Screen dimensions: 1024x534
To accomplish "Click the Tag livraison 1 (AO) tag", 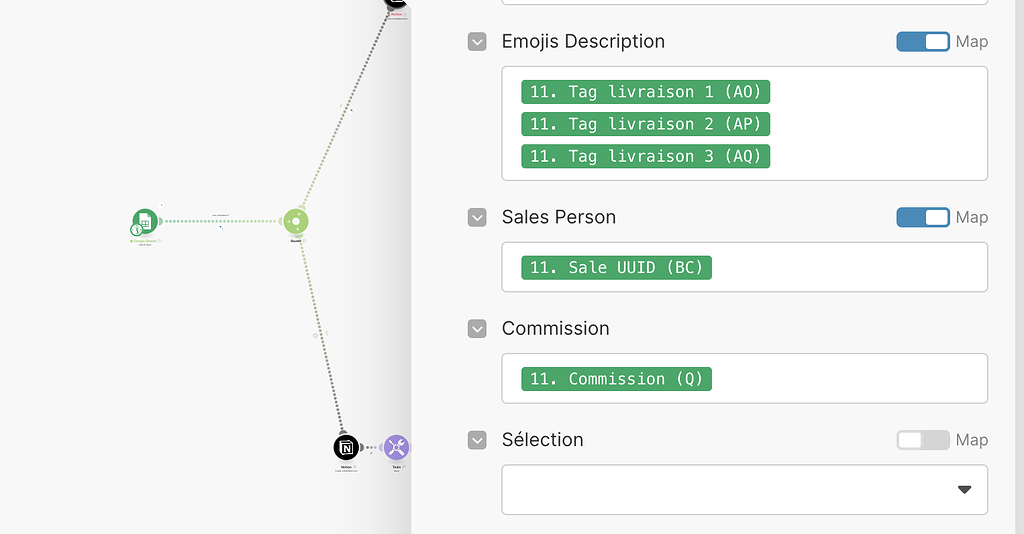I will click(645, 92).
